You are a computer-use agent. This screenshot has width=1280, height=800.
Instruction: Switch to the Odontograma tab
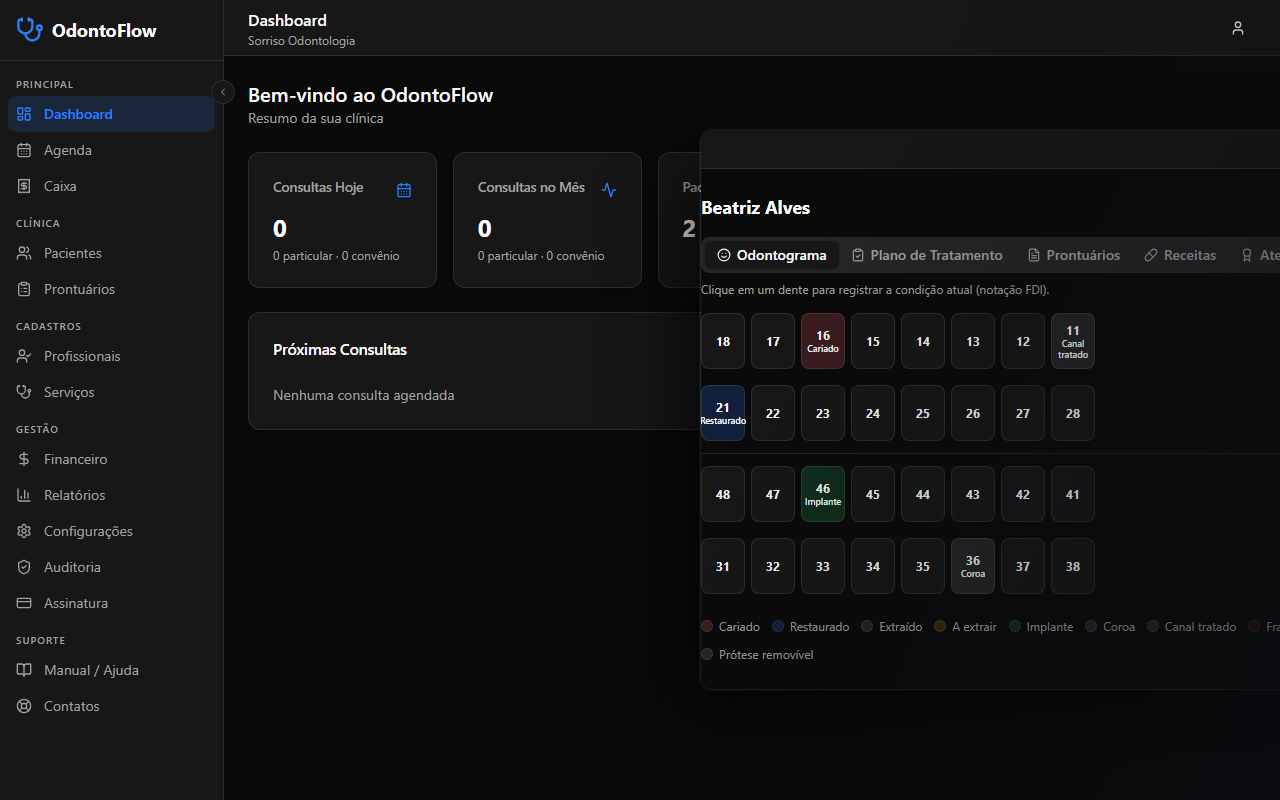tap(772, 255)
